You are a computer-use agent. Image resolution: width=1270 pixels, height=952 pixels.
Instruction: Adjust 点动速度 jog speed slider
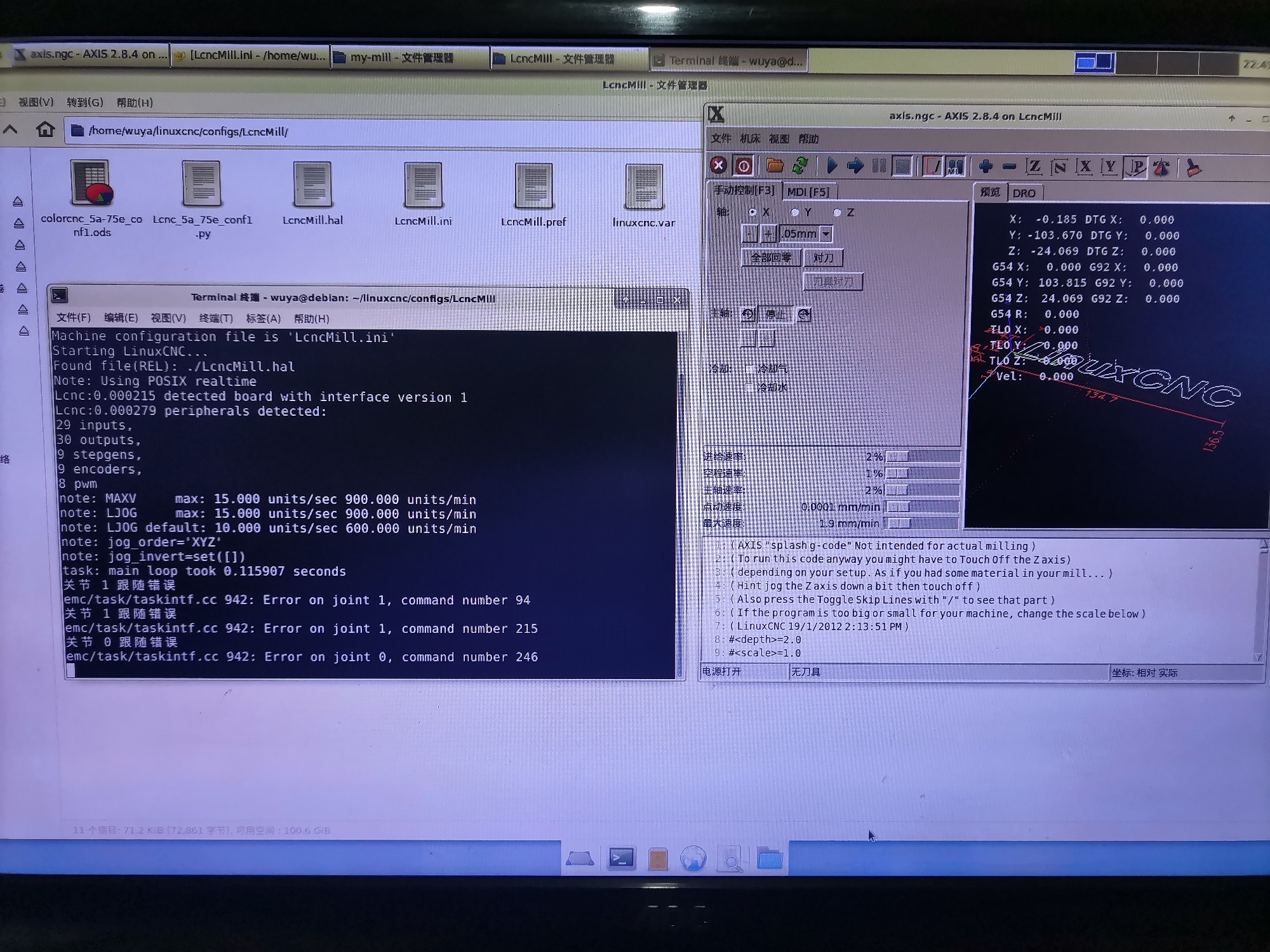coord(922,506)
